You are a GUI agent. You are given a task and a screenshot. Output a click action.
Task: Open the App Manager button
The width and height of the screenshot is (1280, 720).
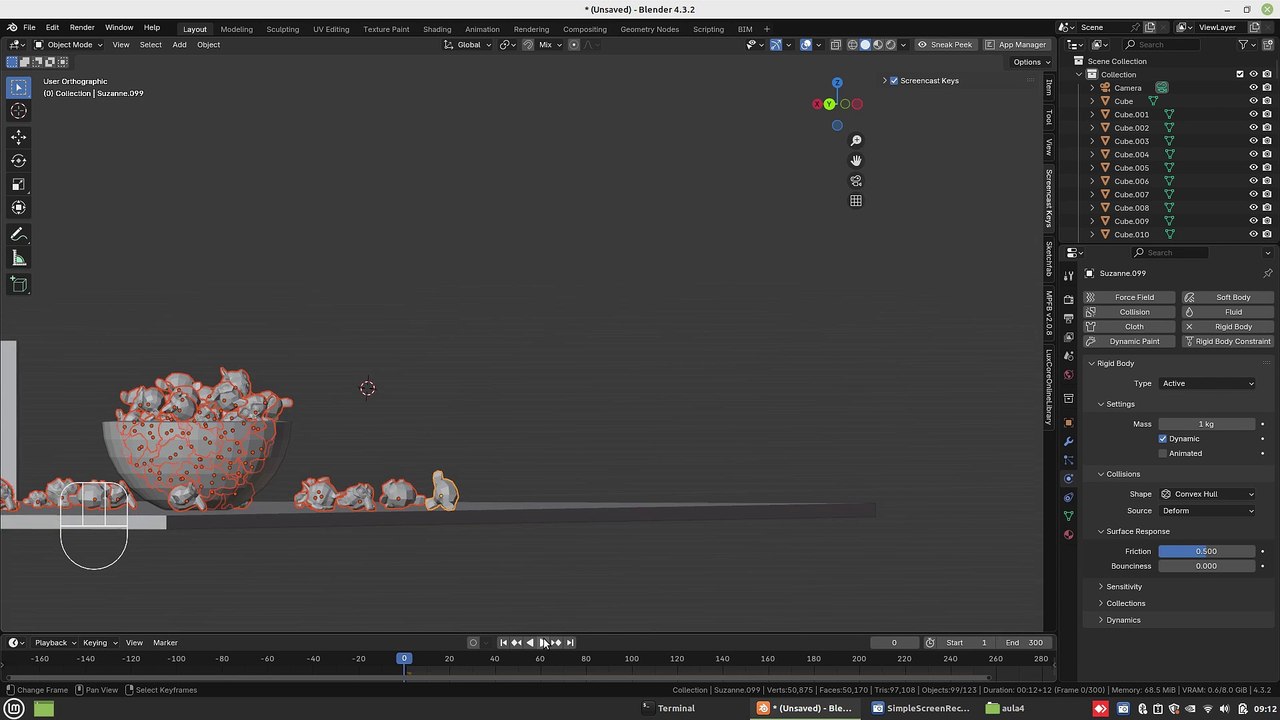(x=1015, y=44)
